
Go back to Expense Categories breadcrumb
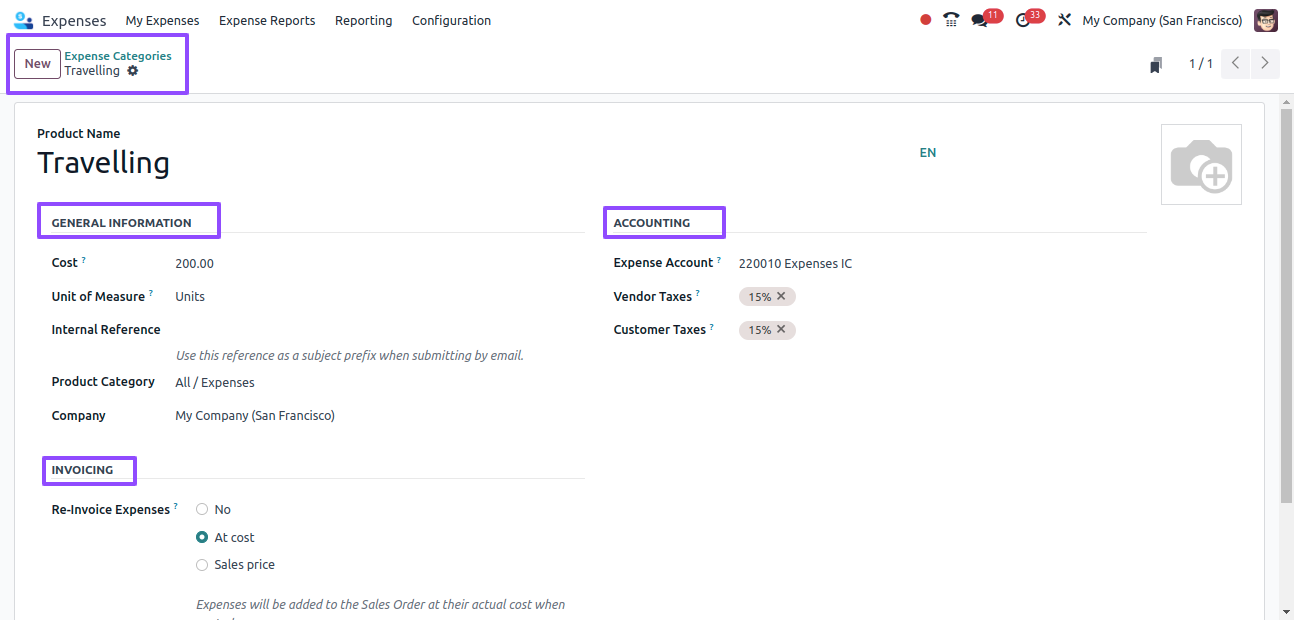[x=118, y=56]
